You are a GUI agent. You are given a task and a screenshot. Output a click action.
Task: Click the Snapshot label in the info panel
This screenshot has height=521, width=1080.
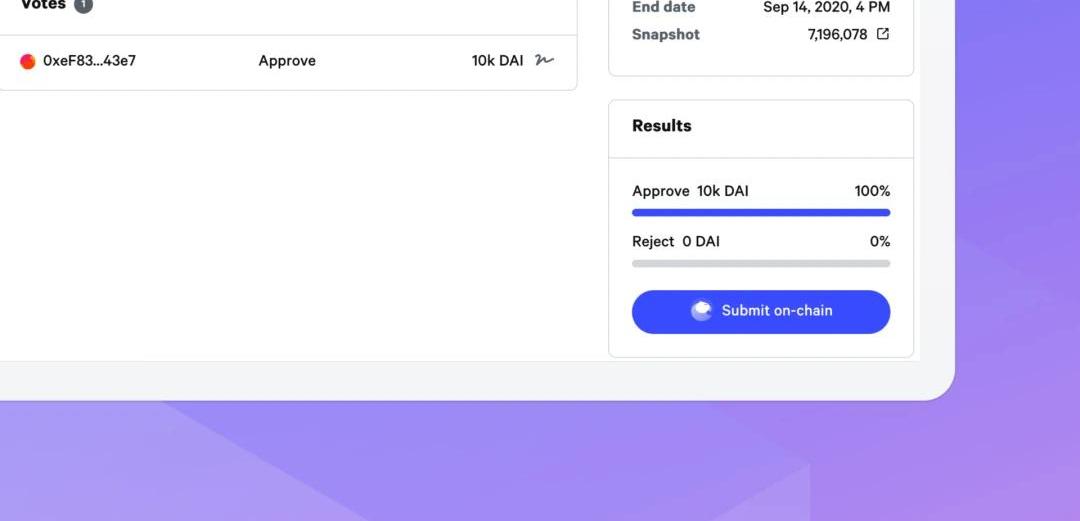pyautogui.click(x=665, y=34)
